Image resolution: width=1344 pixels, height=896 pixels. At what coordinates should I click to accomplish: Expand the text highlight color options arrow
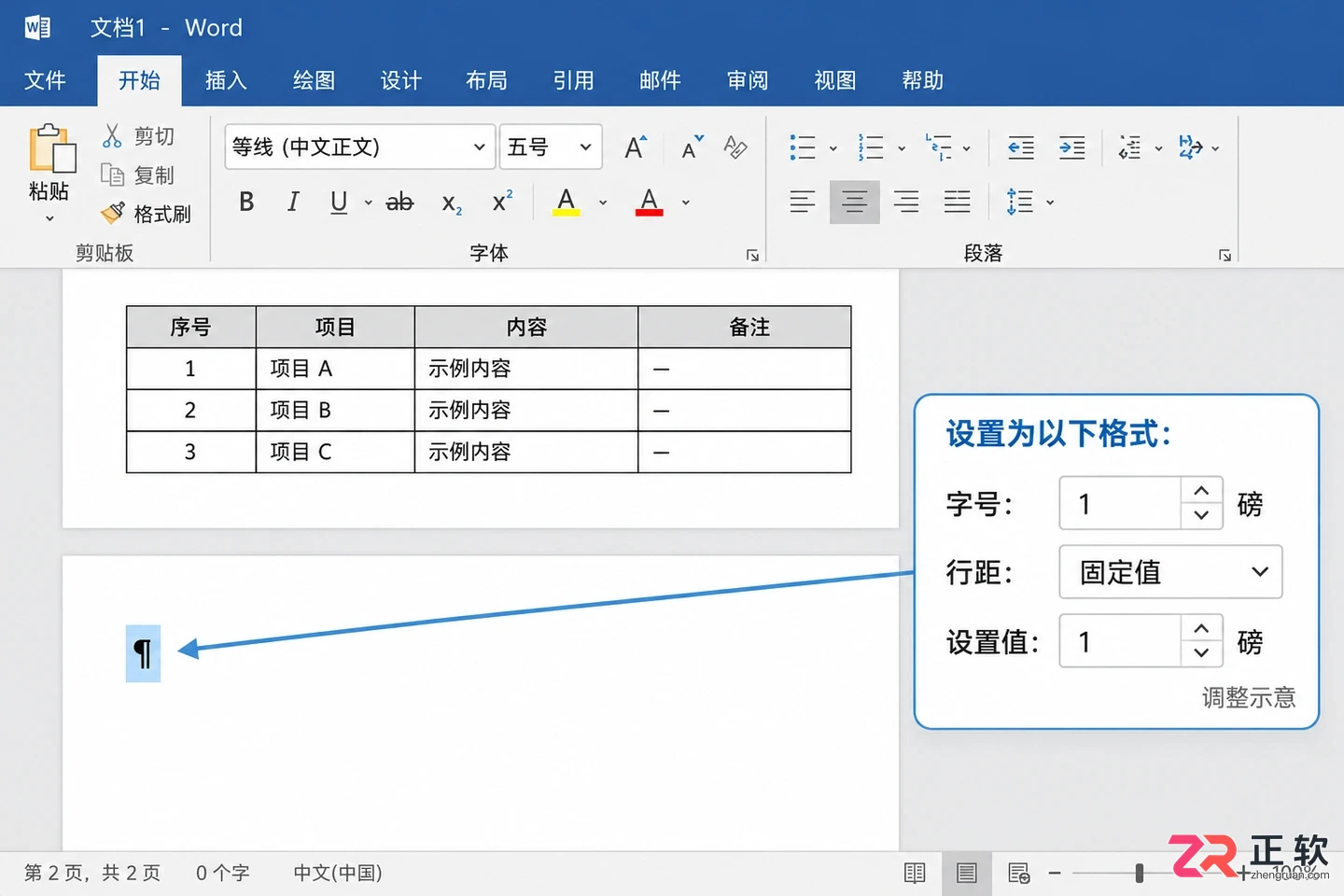603,203
